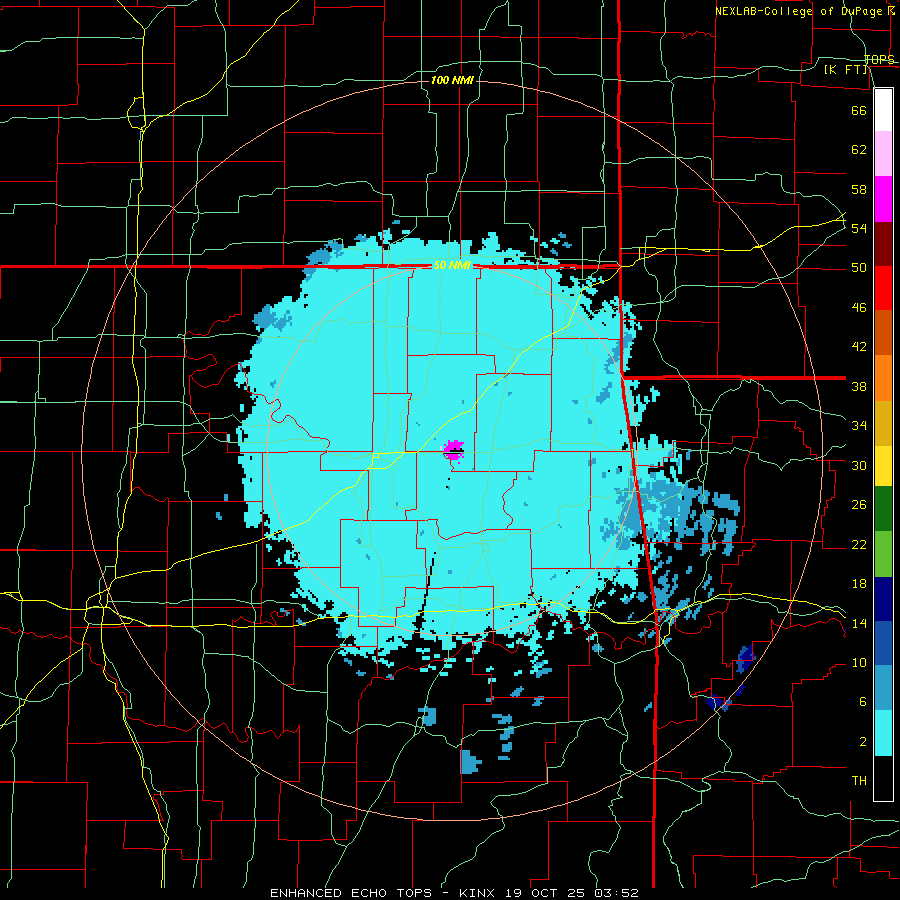
Task: Click the "KINX" radar site identifier
Action: click(478, 893)
